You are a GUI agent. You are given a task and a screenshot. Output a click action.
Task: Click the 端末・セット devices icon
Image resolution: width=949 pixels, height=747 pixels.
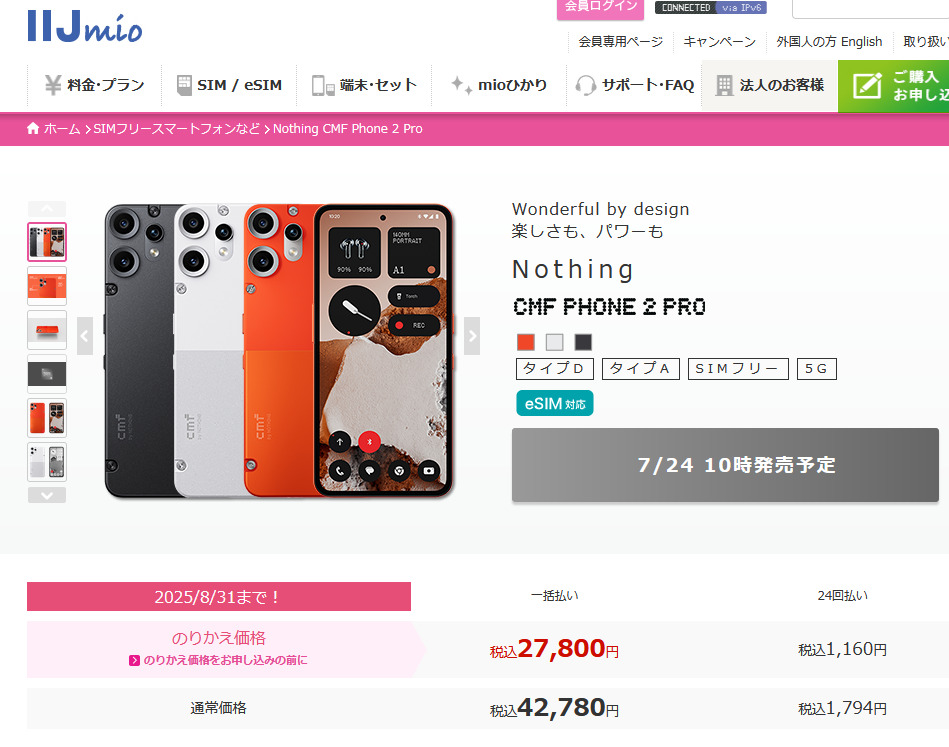(323, 85)
